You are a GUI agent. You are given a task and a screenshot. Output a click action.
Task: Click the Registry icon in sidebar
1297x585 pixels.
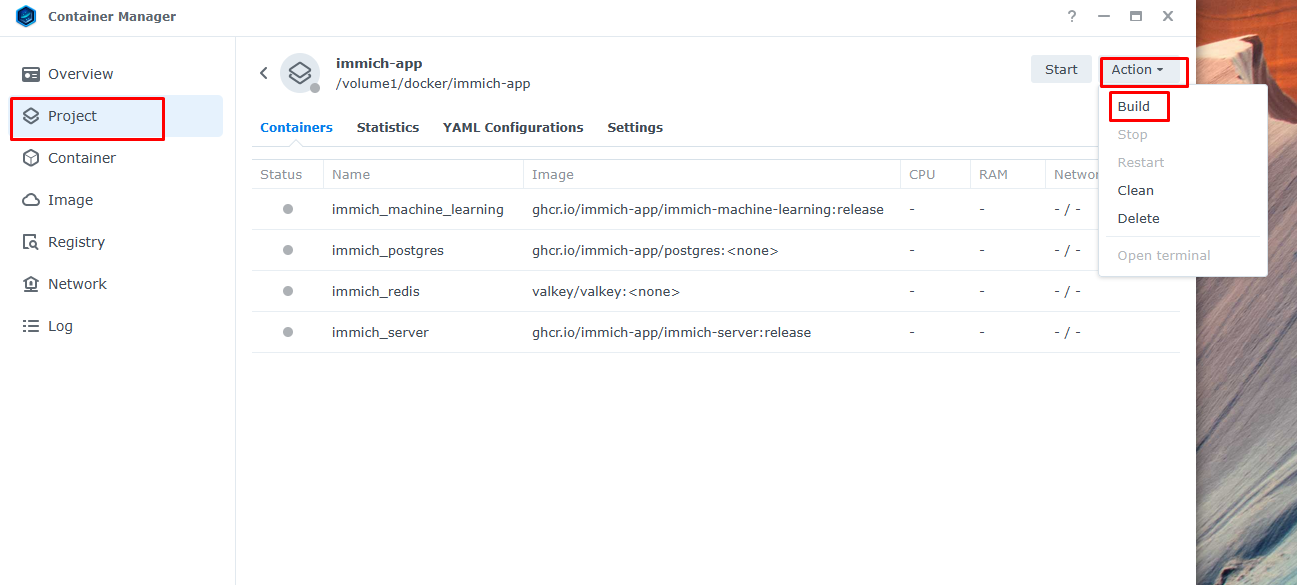pos(31,242)
